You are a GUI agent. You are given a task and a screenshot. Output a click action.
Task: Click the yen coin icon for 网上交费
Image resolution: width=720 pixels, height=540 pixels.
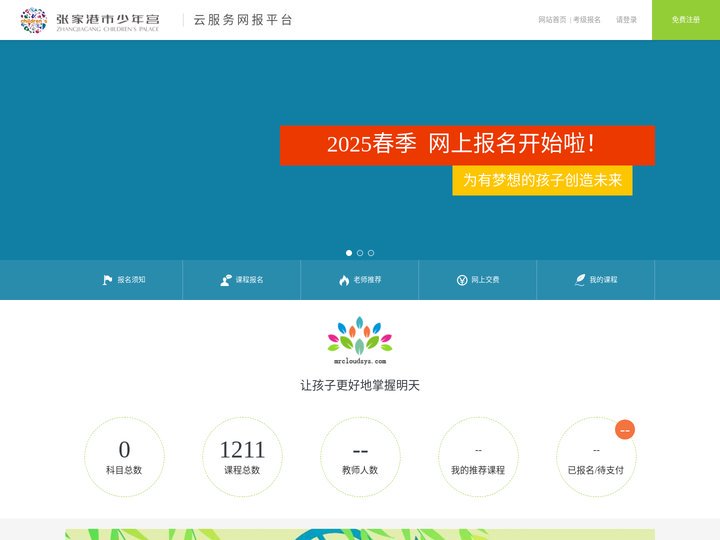tap(462, 280)
